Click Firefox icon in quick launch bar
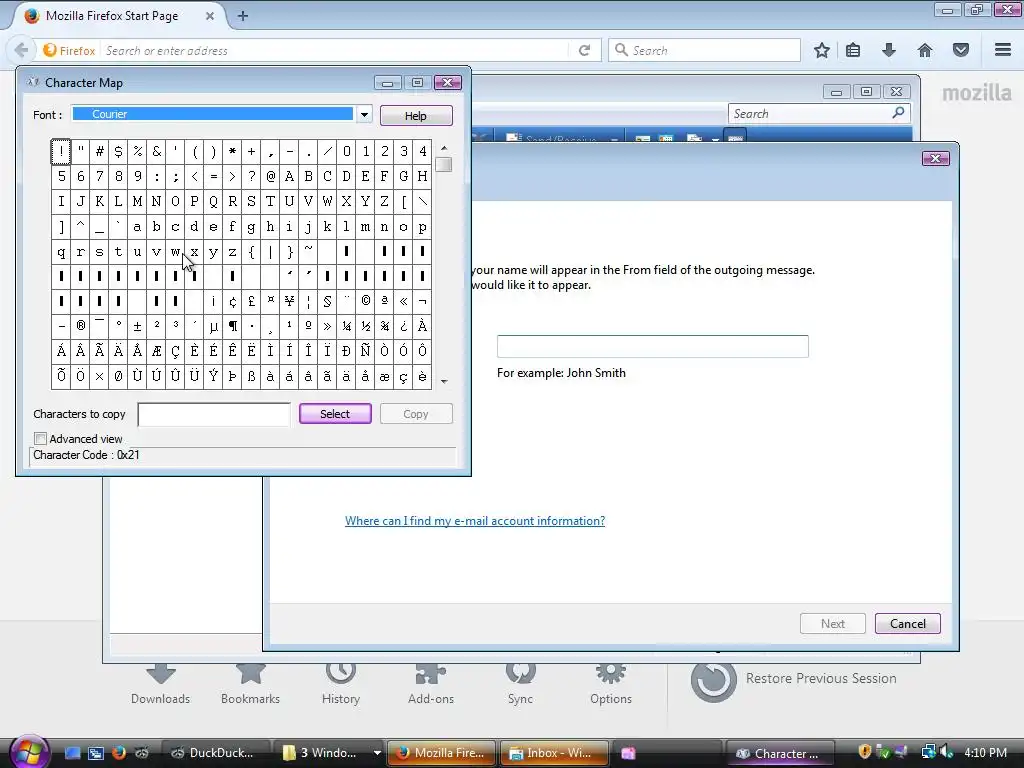The image size is (1024, 768). [118, 753]
